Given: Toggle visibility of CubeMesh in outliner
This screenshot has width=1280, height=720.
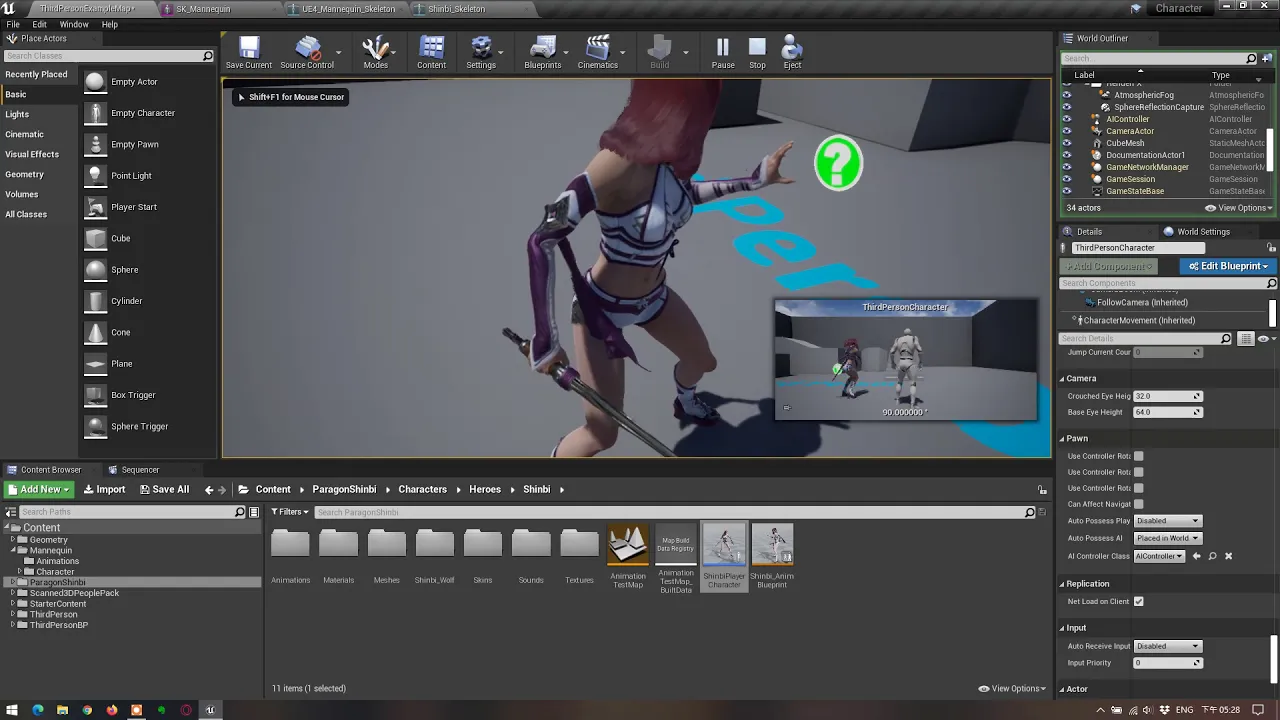Looking at the screenshot, I should coord(1066,143).
